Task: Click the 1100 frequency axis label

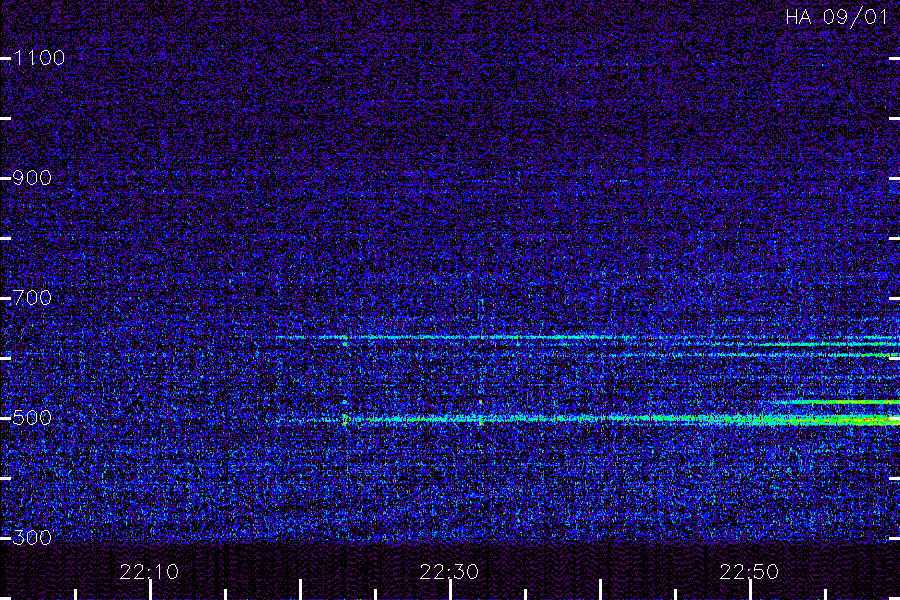Action: 39,57
